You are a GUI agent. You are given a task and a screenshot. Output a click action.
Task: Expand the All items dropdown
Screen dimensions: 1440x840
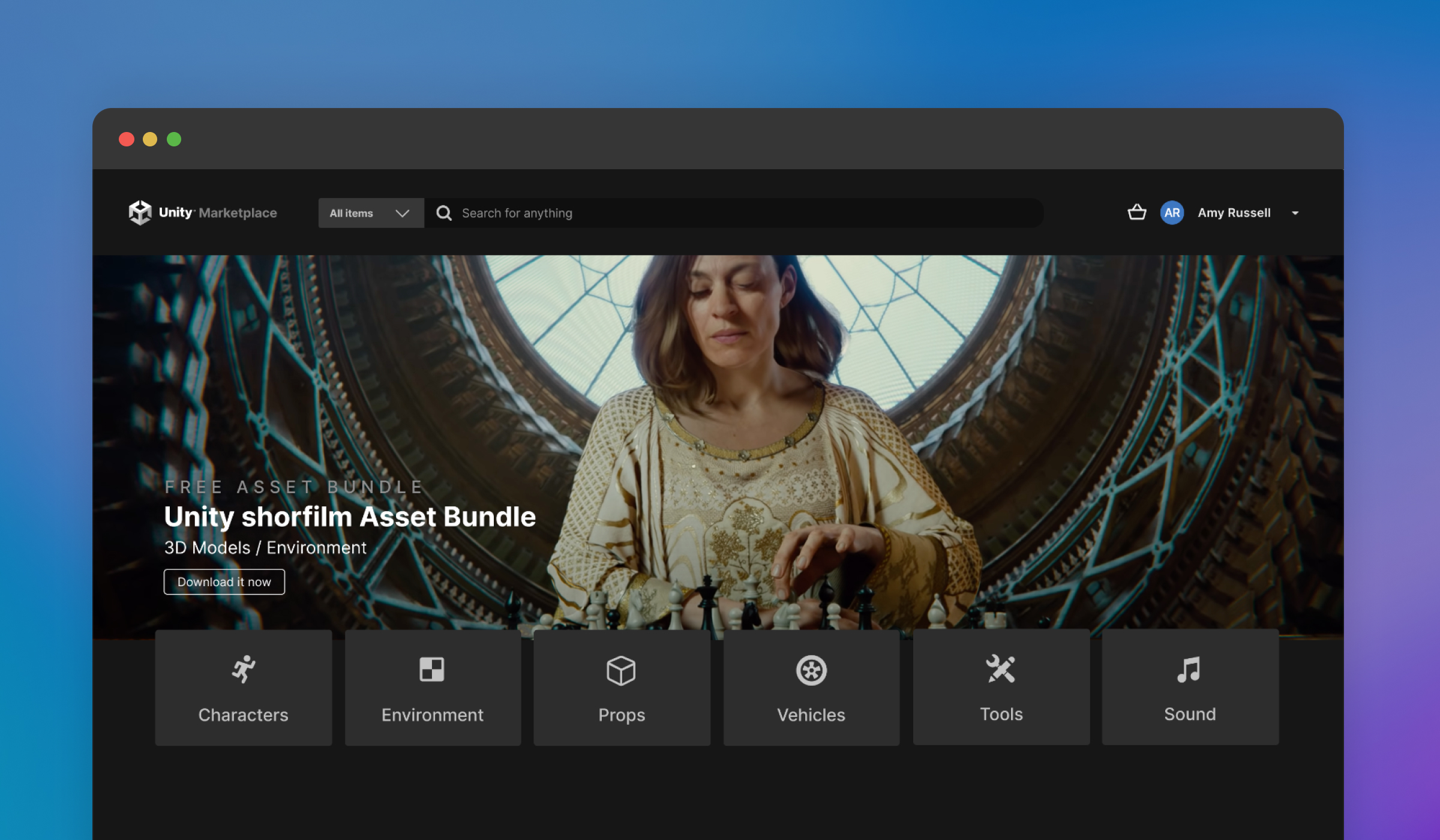point(370,213)
